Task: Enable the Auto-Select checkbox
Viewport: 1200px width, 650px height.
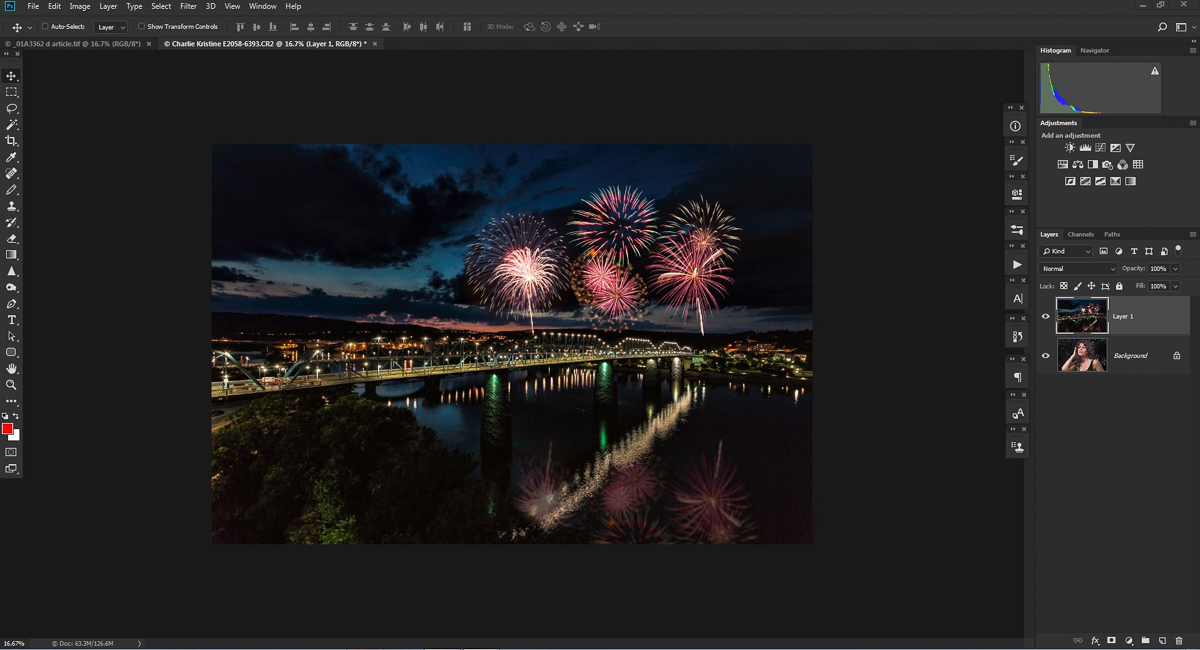Action: 45,27
